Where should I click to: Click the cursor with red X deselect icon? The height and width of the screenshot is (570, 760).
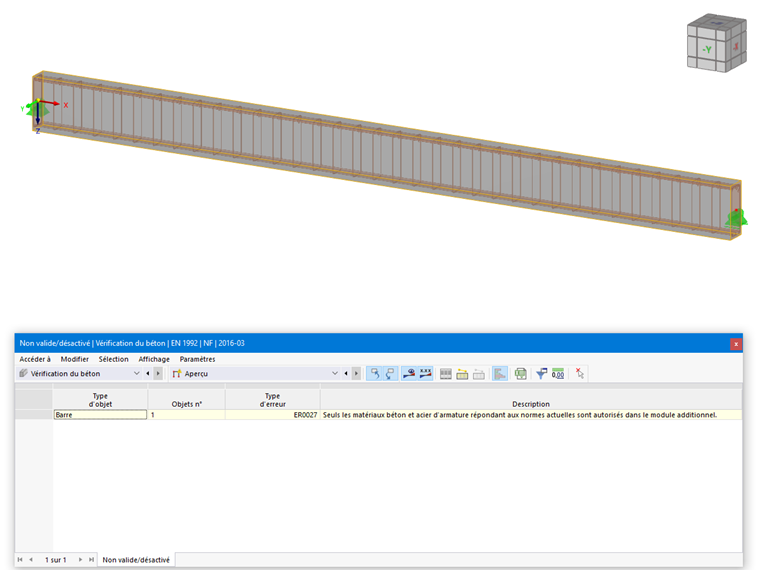[x=580, y=373]
